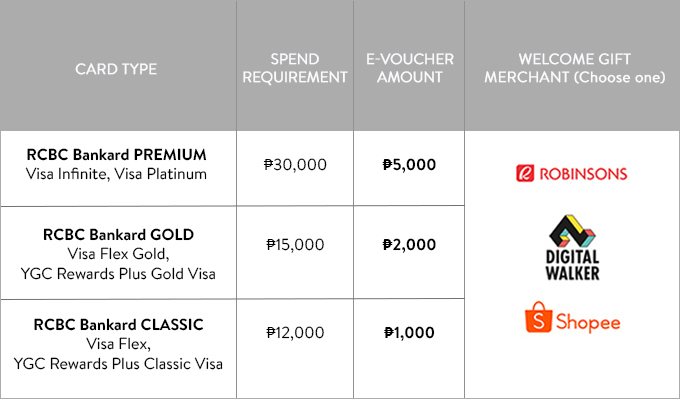Click the CARD TYPE column header

pyautogui.click(x=116, y=69)
